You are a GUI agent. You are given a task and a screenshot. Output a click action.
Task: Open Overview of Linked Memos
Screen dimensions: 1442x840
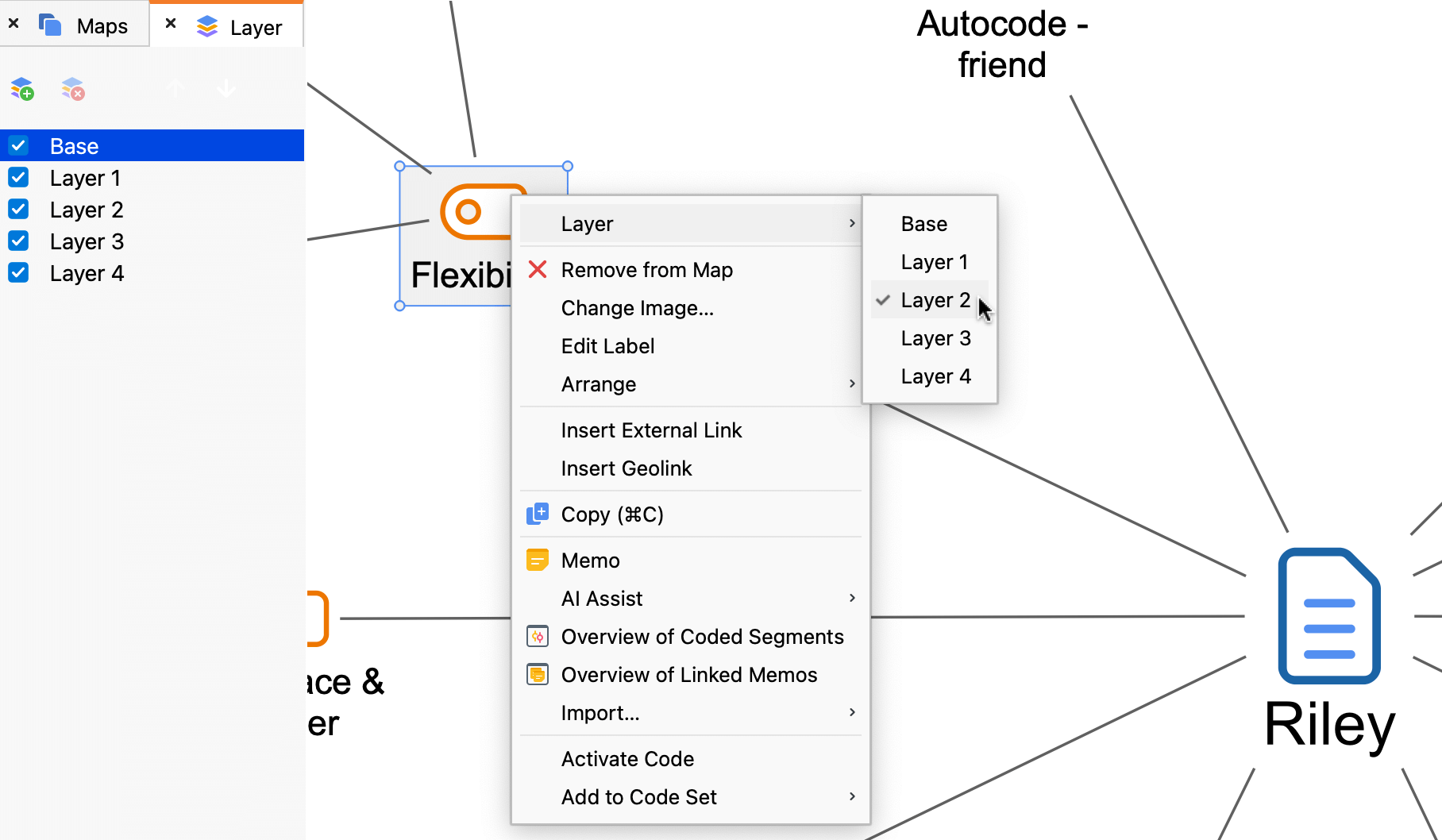click(x=690, y=675)
